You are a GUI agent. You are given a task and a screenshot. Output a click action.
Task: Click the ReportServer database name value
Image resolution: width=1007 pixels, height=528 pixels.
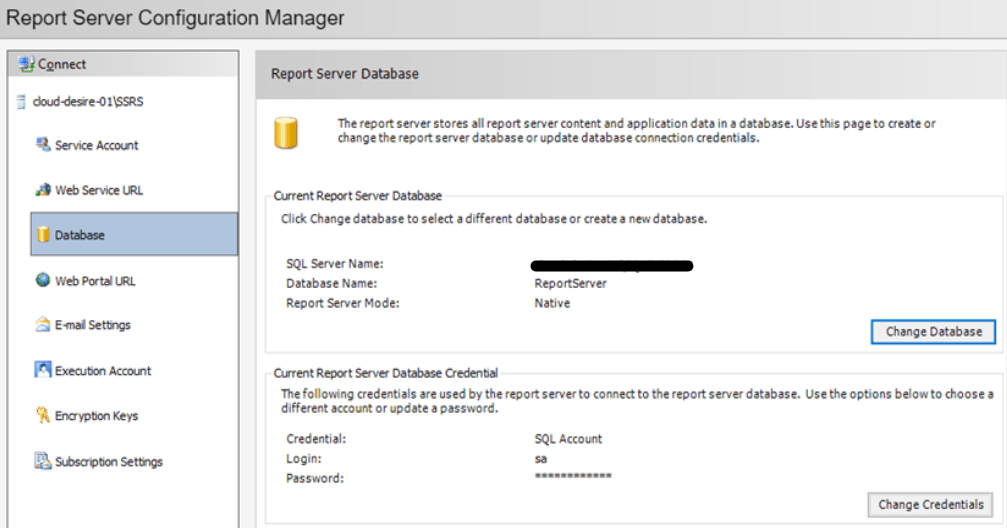click(571, 283)
